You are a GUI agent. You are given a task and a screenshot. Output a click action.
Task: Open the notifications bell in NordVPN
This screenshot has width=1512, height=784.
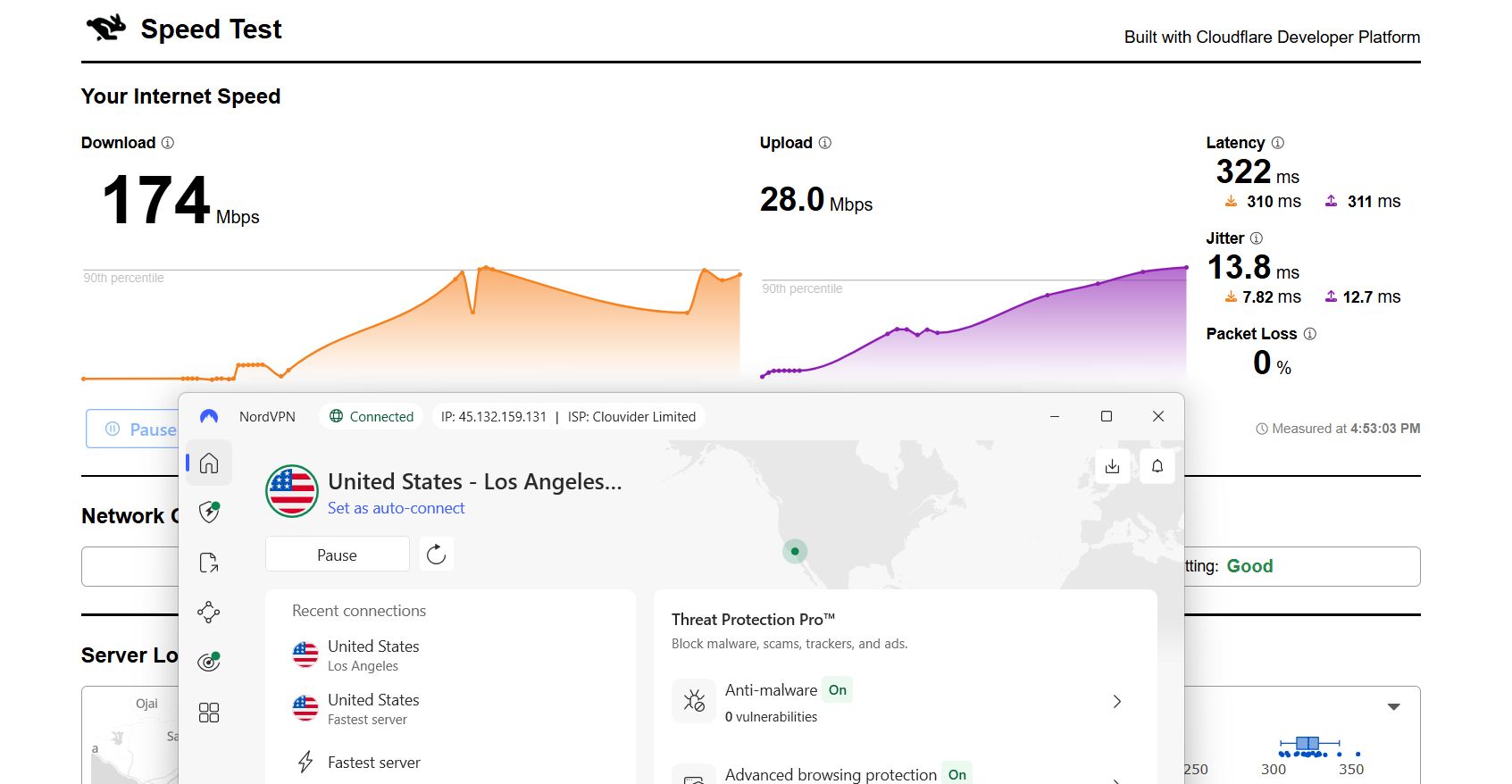[1157, 466]
